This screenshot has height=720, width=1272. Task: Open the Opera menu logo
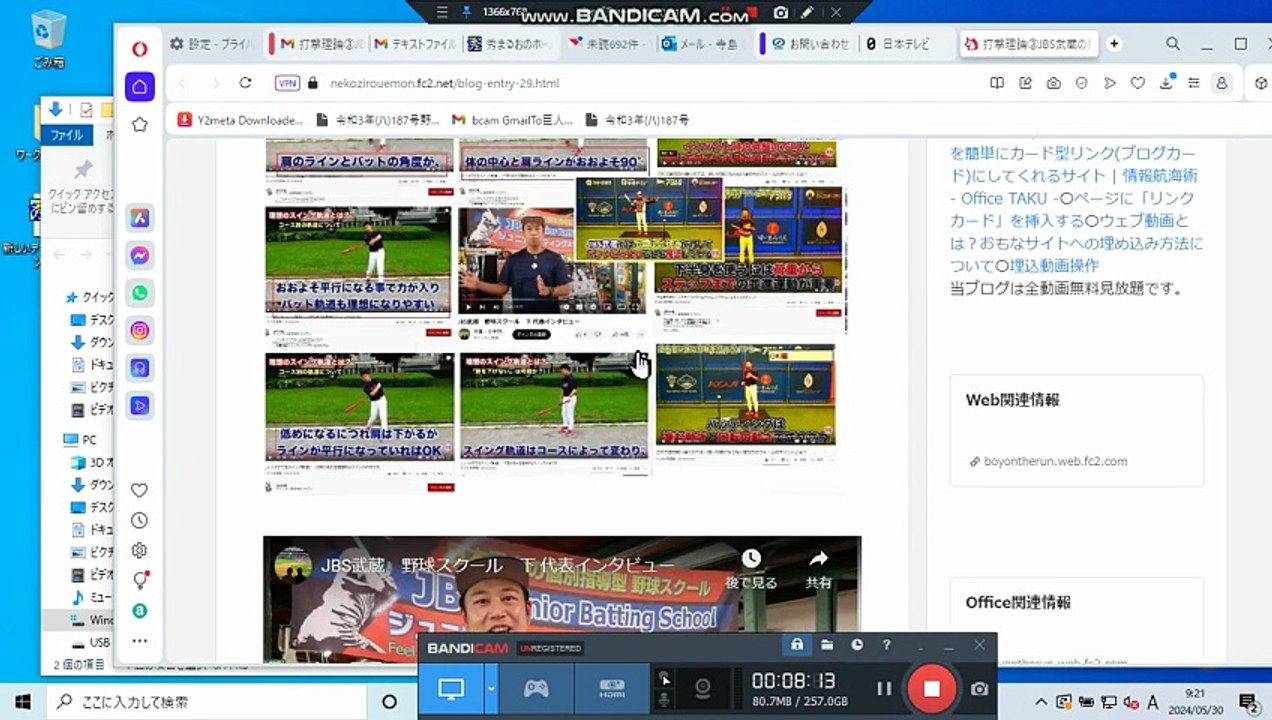[x=139, y=49]
